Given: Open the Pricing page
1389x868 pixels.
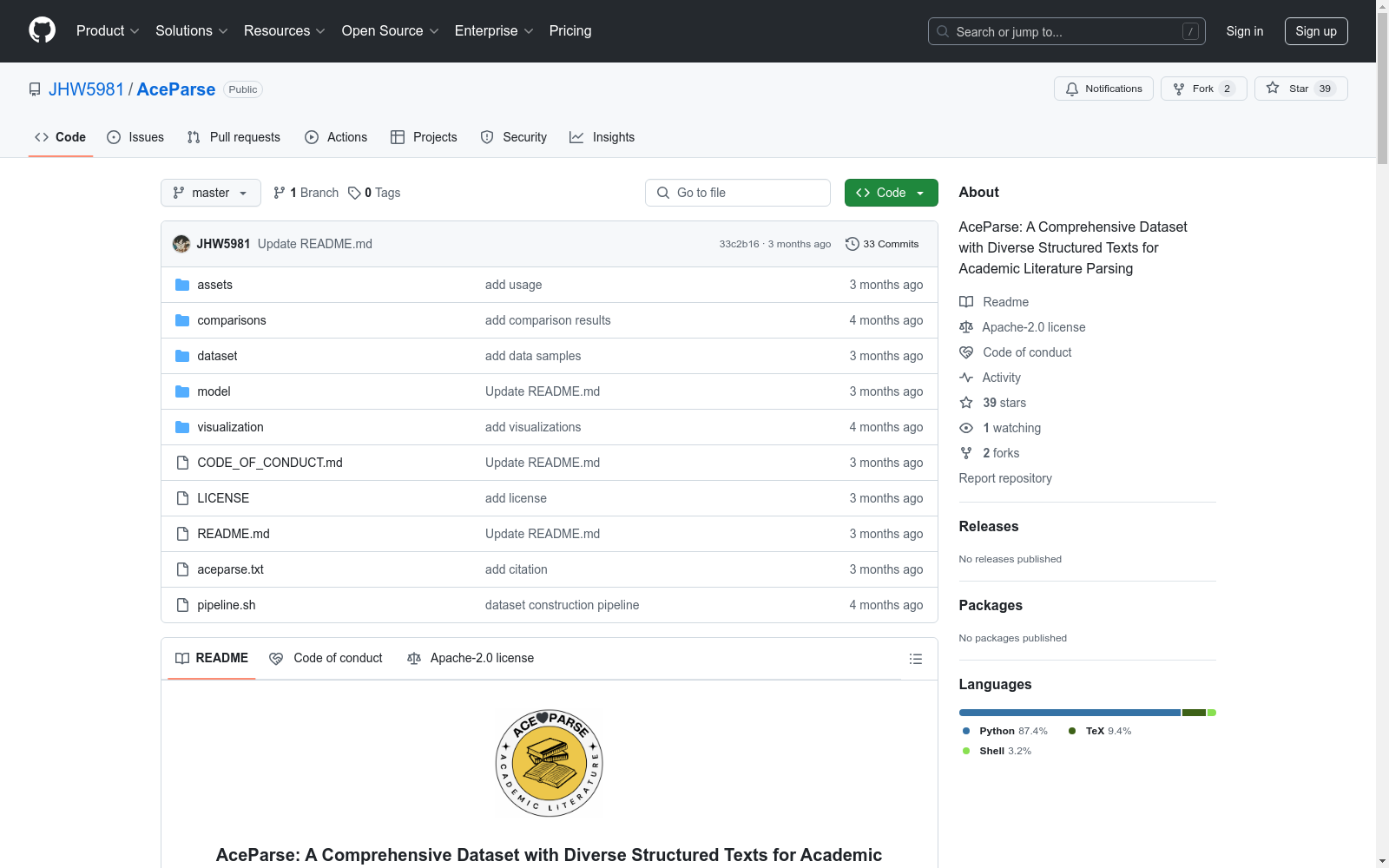Looking at the screenshot, I should pyautogui.click(x=570, y=30).
